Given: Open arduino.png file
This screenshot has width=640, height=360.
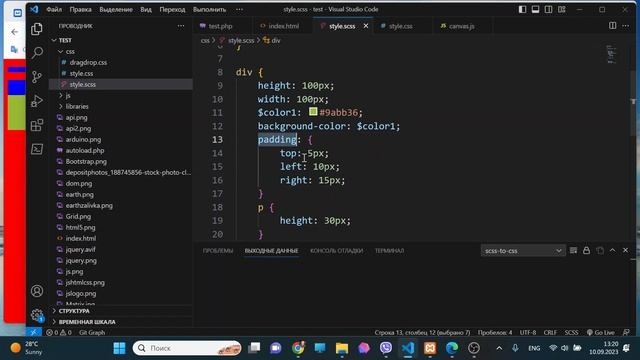Looking at the screenshot, I should (x=83, y=139).
